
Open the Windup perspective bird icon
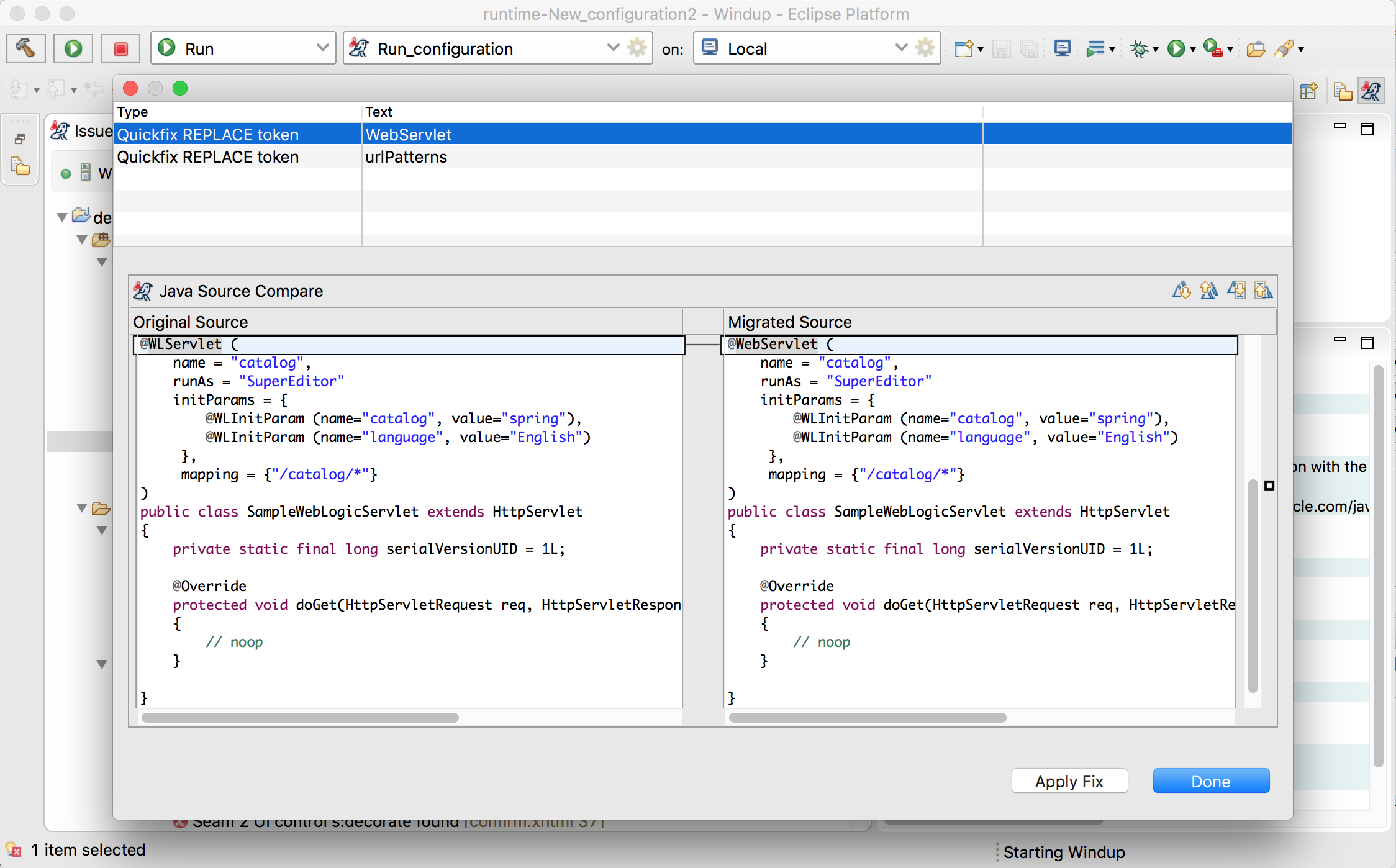click(x=1371, y=91)
